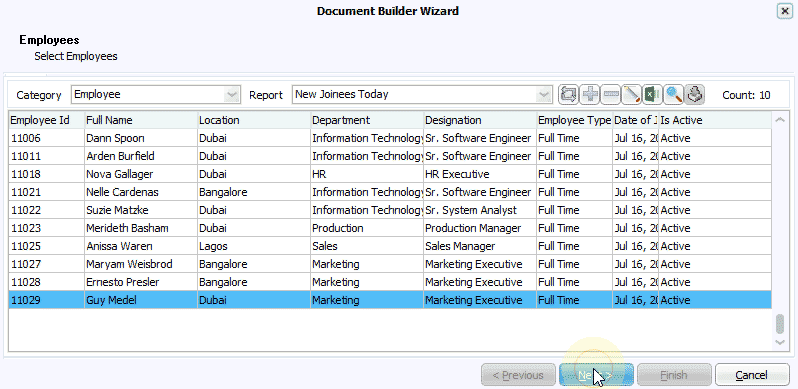798x389 pixels.
Task: Sort by Department column header
Action: pyautogui.click(x=367, y=120)
